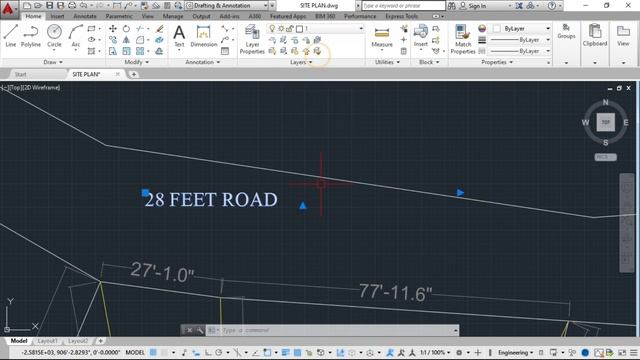Open the Groups panel
The image size is (640, 360).
(x=566, y=32)
